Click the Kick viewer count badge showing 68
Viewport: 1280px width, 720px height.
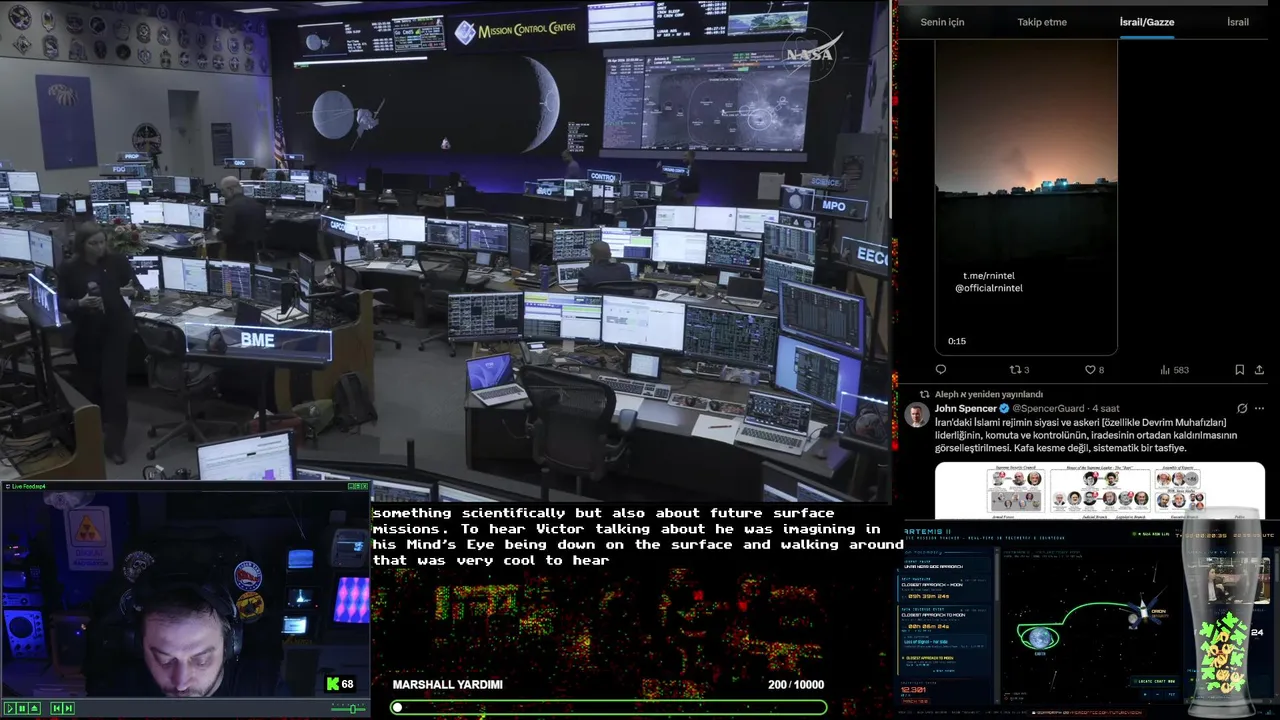pyautogui.click(x=340, y=684)
